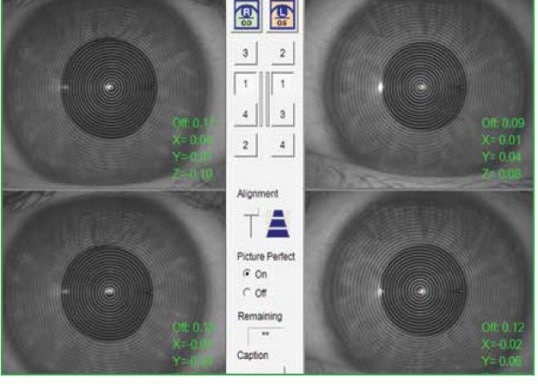Select button 1 in the OS column

[283, 84]
